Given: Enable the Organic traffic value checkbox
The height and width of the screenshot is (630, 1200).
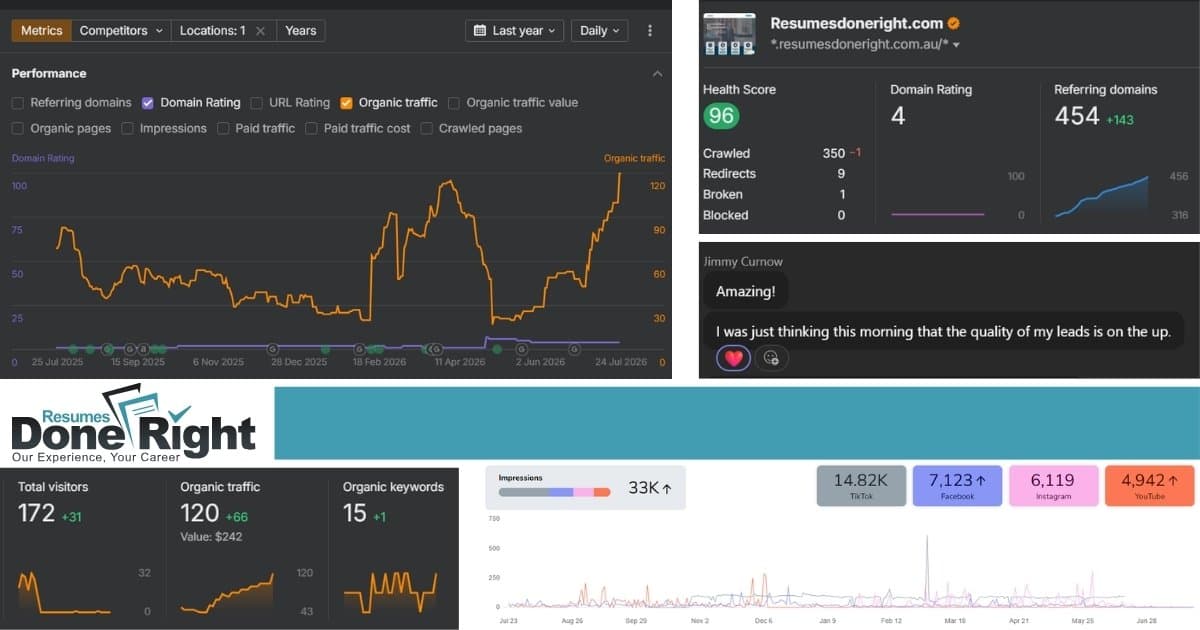Looking at the screenshot, I should [x=454, y=102].
